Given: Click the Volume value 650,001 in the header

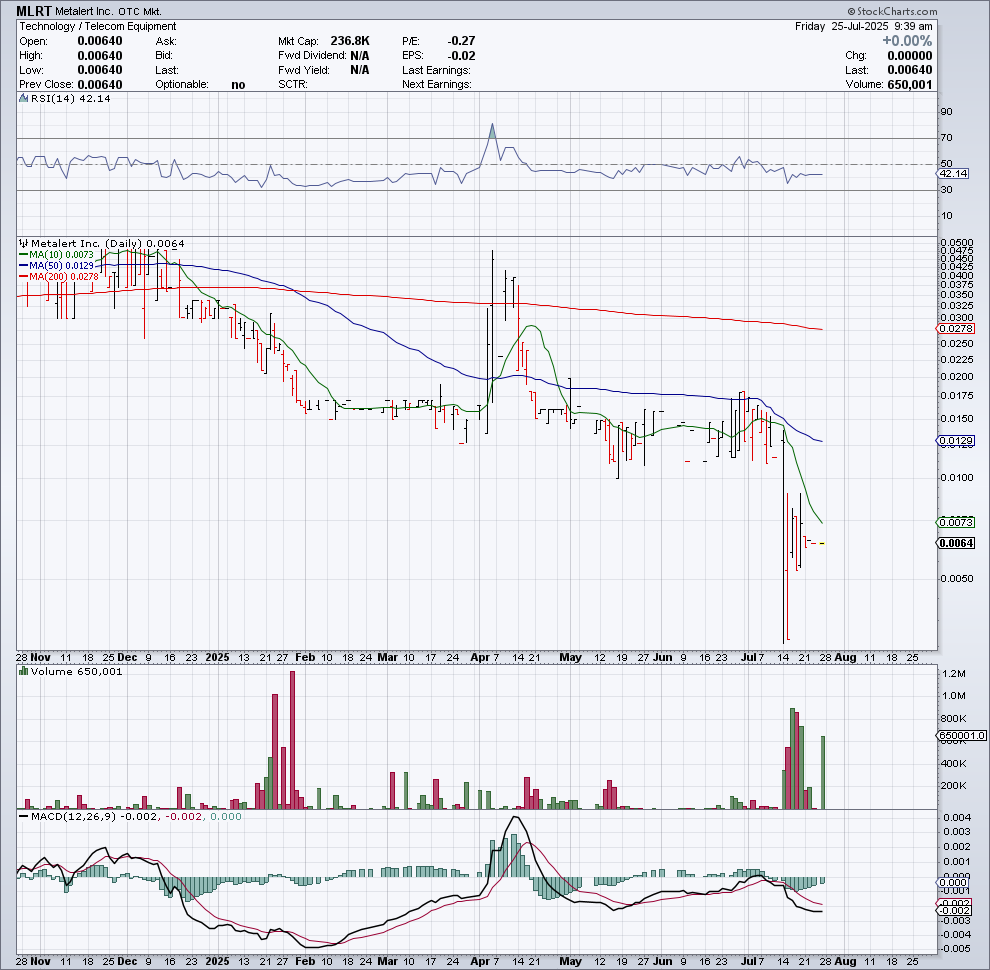Looking at the screenshot, I should 909,85.
